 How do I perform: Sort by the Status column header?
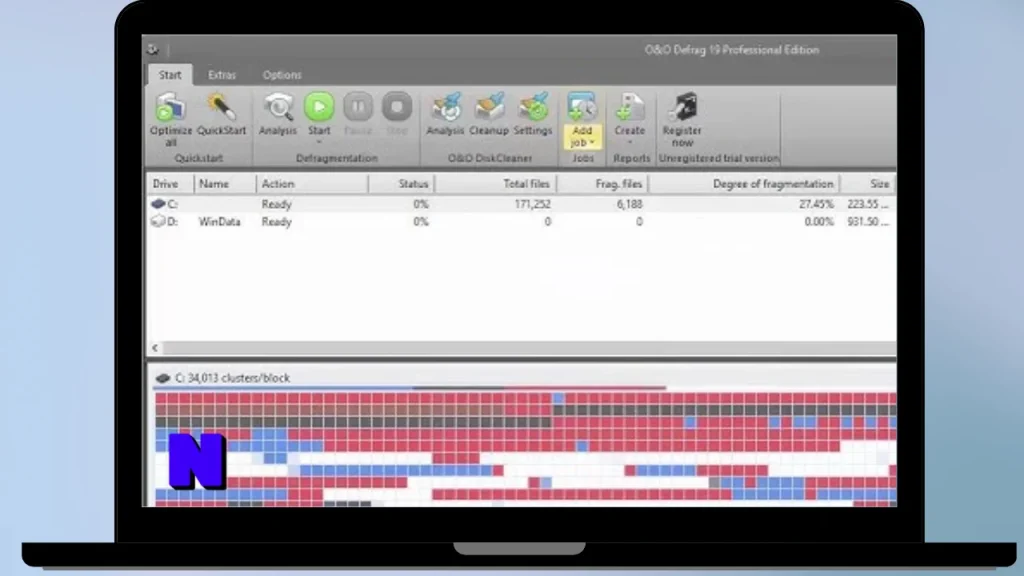pyautogui.click(x=401, y=184)
